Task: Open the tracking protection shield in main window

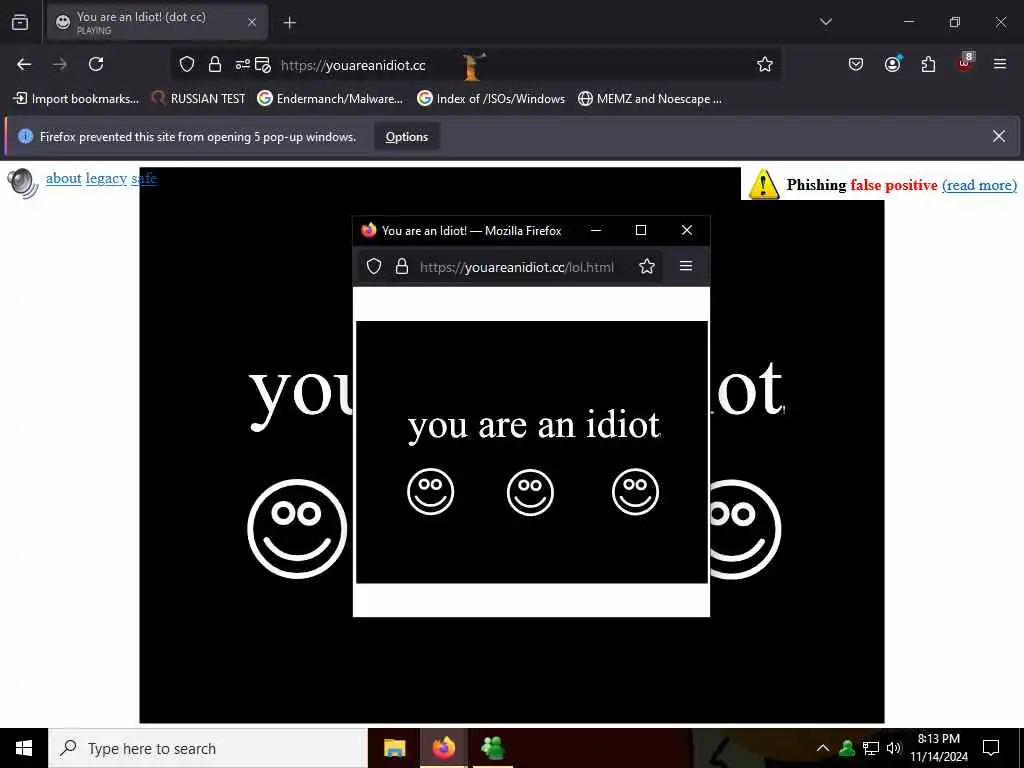Action: (187, 64)
